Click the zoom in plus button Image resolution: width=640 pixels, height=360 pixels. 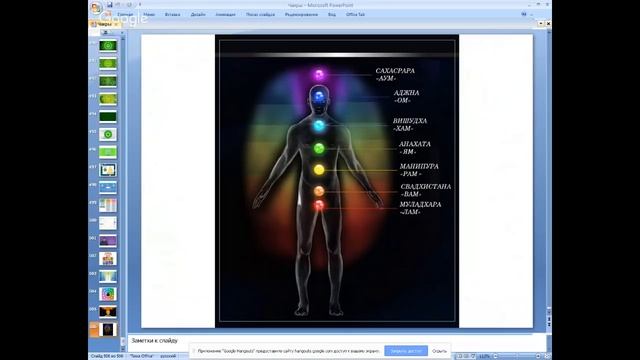(x=538, y=356)
